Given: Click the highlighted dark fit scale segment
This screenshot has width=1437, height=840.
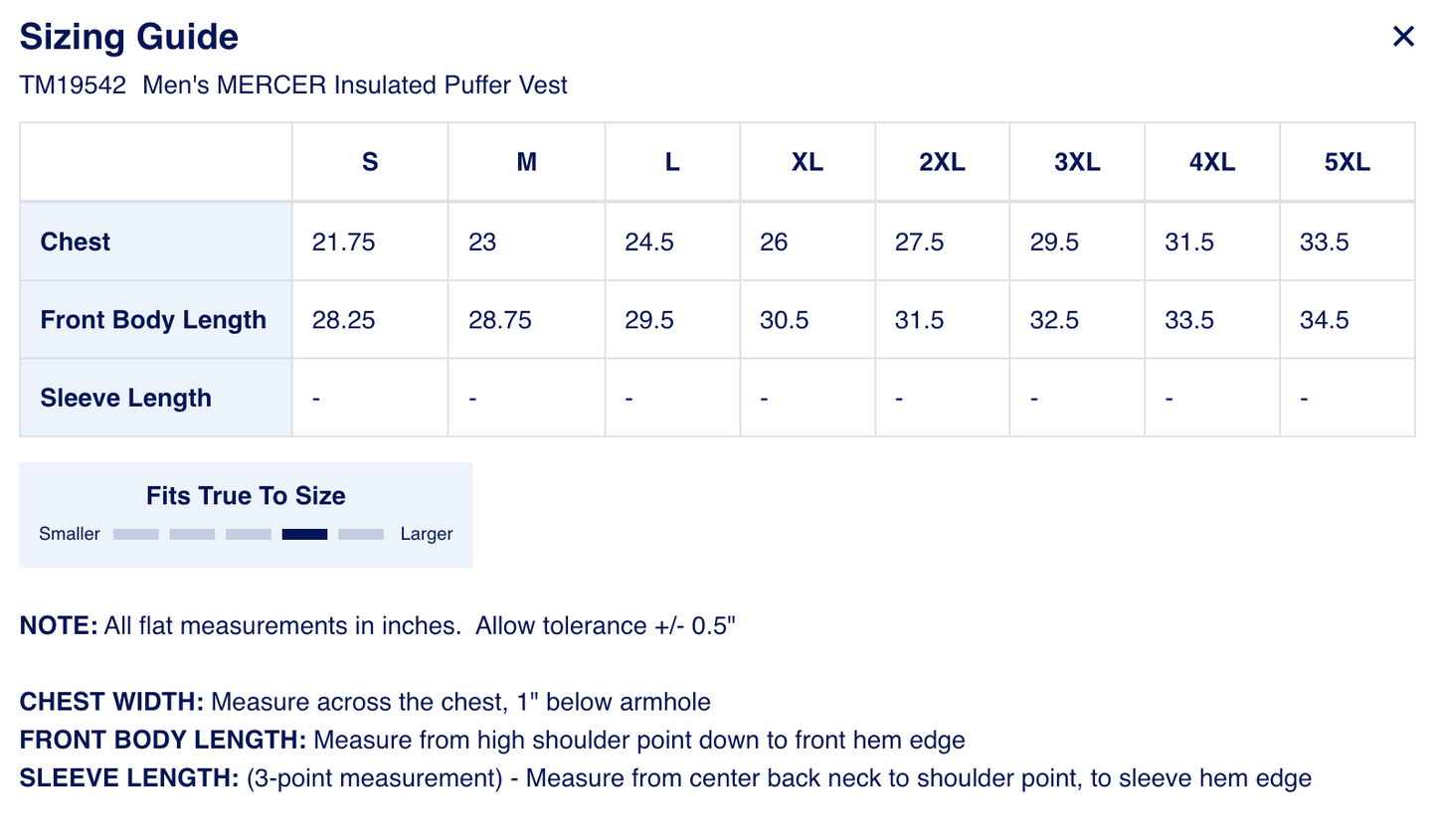Looking at the screenshot, I should tap(304, 535).
